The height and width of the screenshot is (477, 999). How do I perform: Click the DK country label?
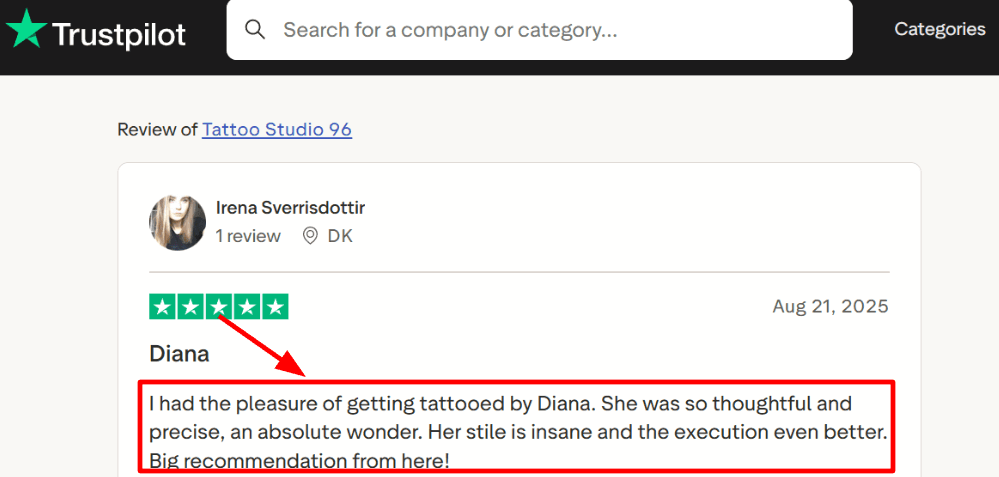point(340,236)
